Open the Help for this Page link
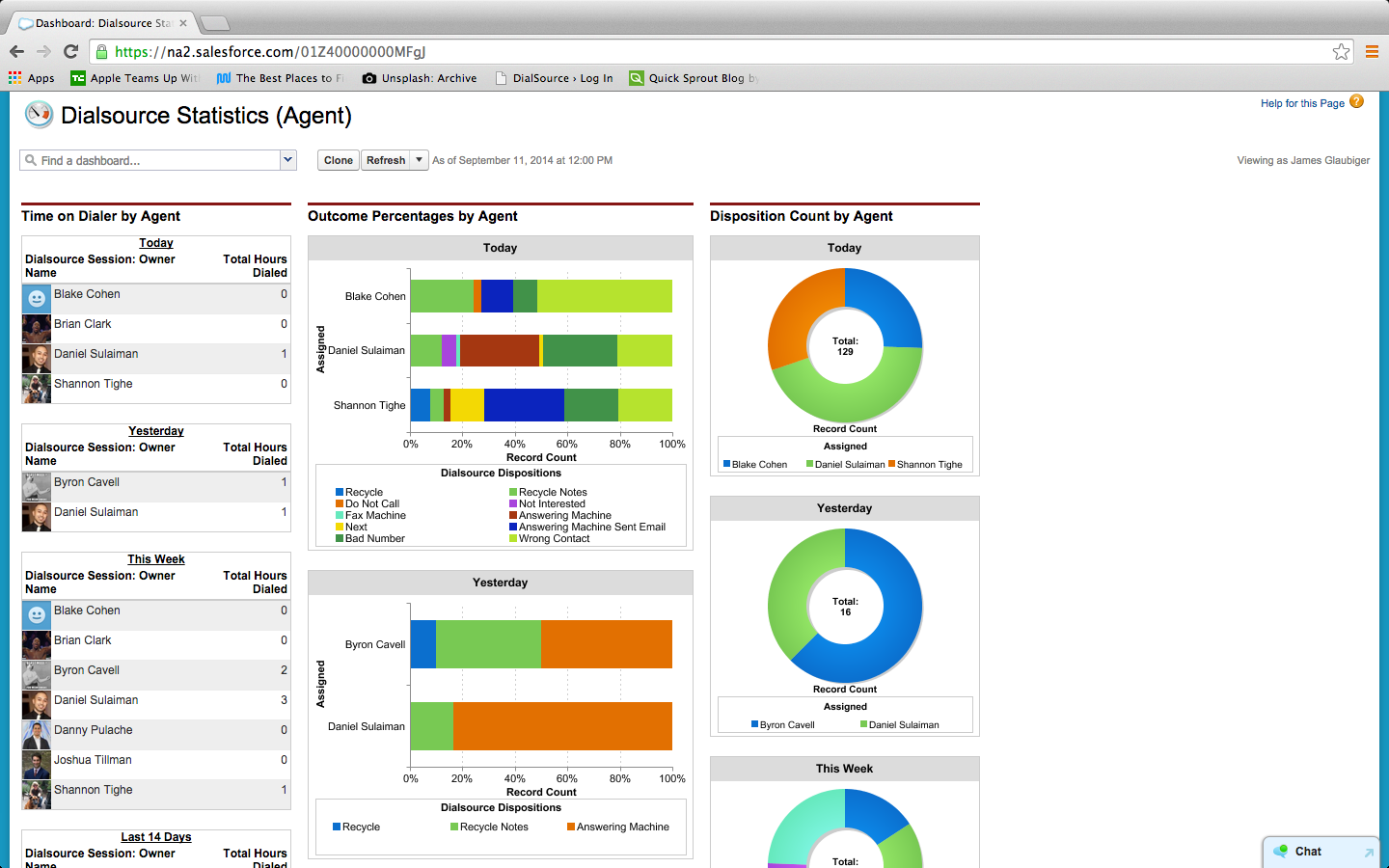The height and width of the screenshot is (868, 1389). pyautogui.click(x=1301, y=103)
